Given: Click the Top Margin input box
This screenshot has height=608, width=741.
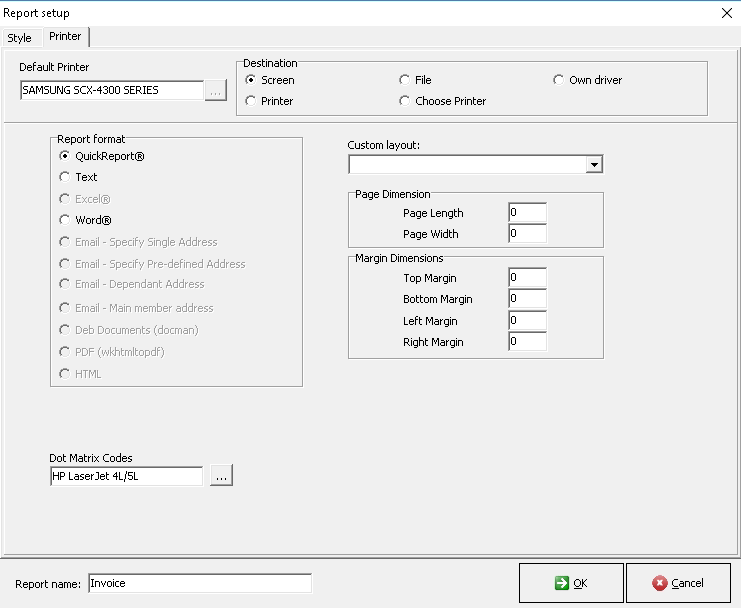Looking at the screenshot, I should pos(527,278).
